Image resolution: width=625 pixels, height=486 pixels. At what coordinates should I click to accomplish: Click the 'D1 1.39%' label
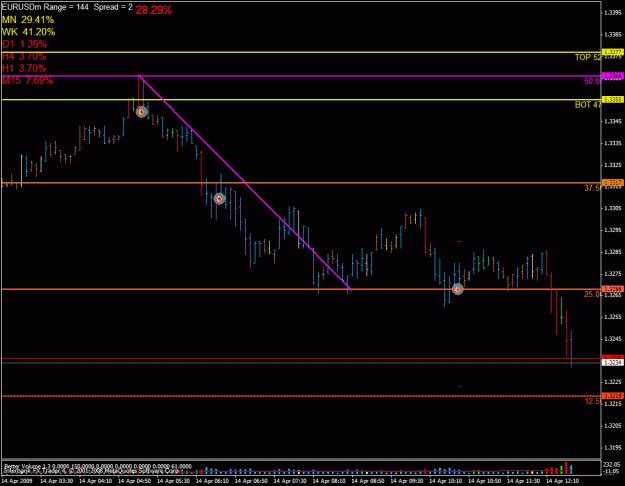tap(24, 44)
